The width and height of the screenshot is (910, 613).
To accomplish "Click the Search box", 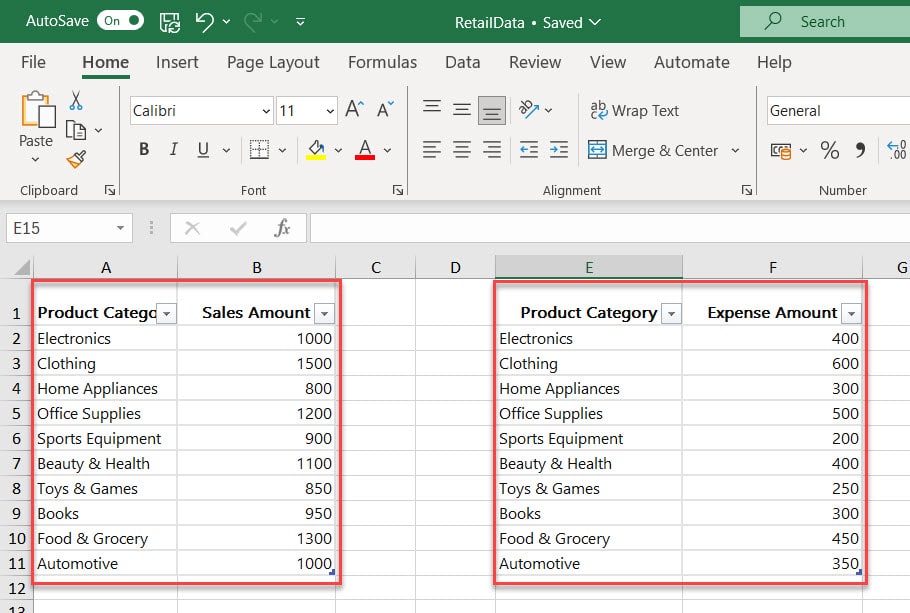I will point(825,21).
